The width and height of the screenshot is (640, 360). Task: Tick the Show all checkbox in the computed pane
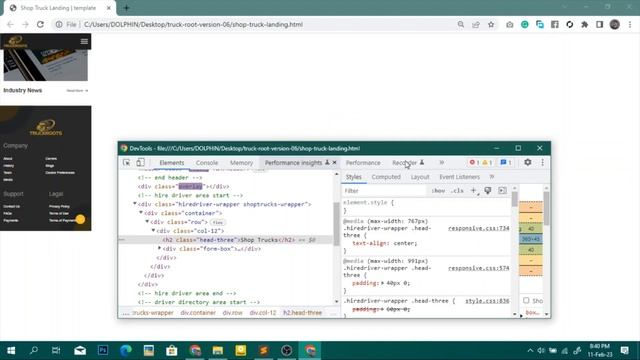(526, 300)
